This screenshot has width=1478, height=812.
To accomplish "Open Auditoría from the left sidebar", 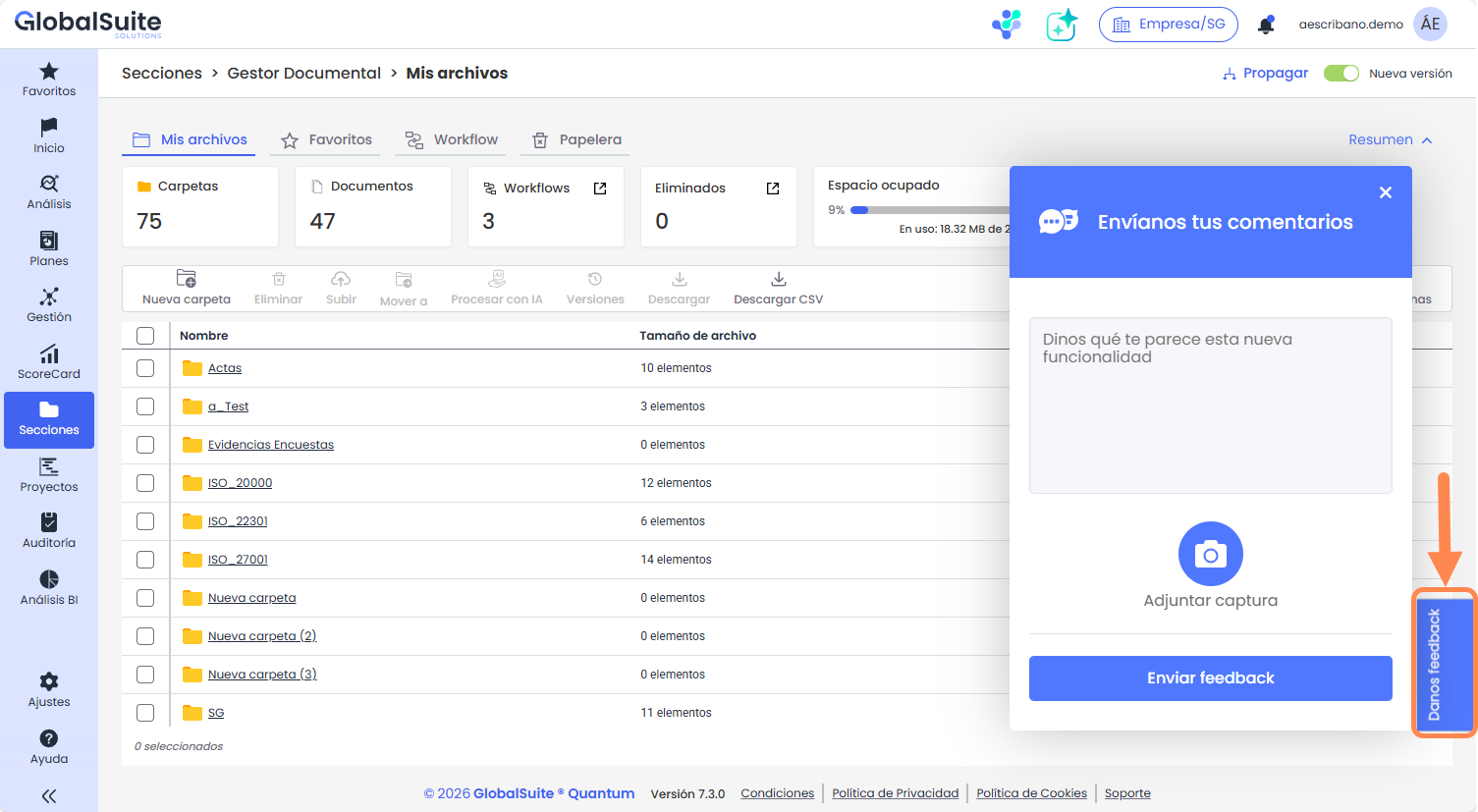I will coord(49,530).
